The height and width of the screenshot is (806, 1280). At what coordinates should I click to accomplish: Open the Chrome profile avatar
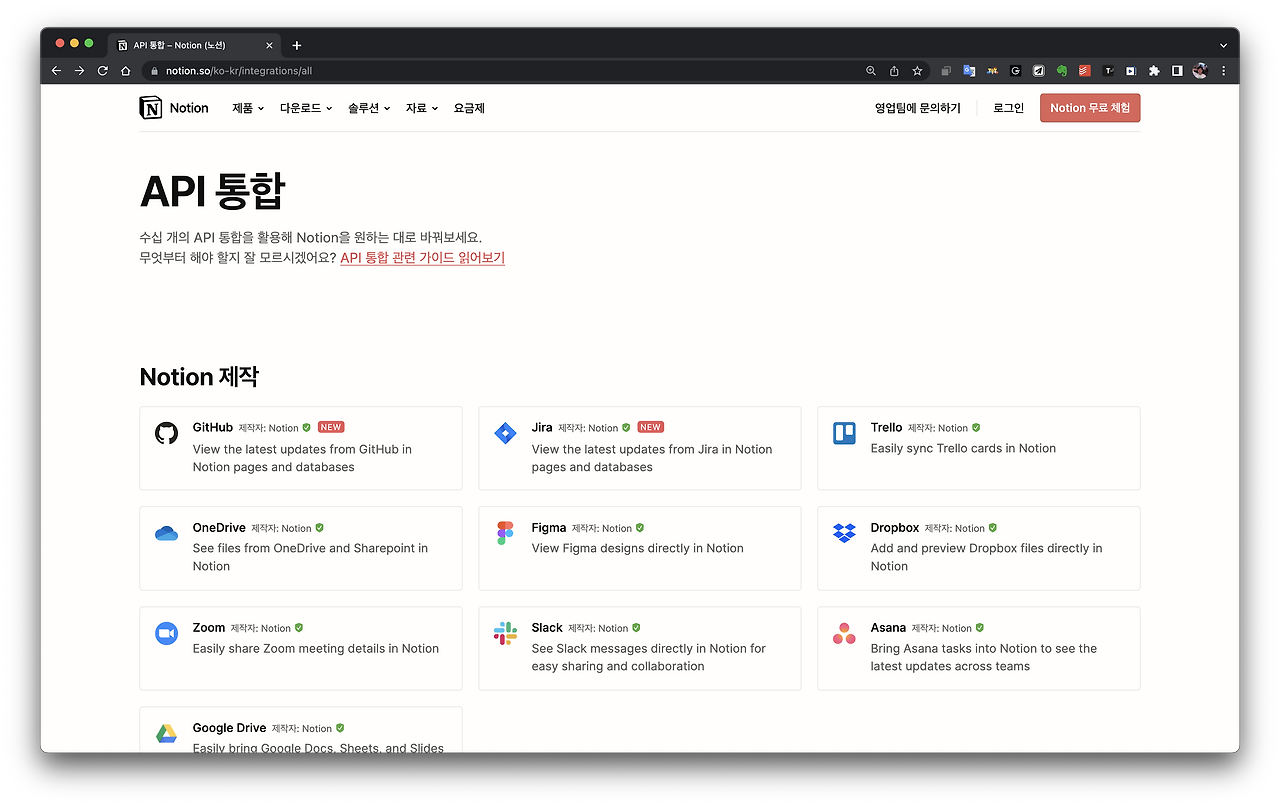pos(1200,71)
